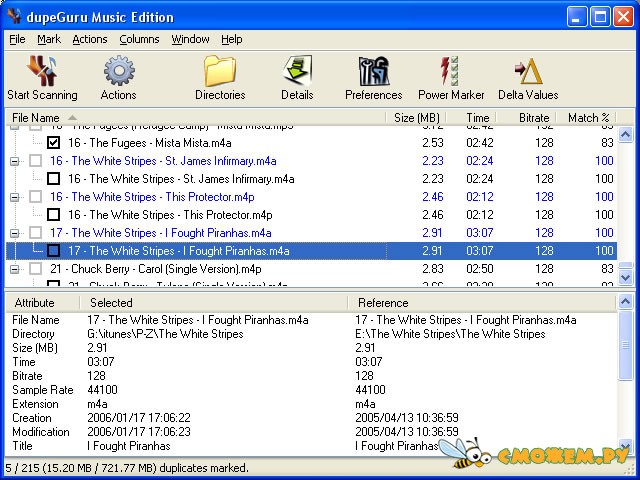
Task: Click the 2.53 size cell for Mista Mista
Action: click(x=433, y=143)
